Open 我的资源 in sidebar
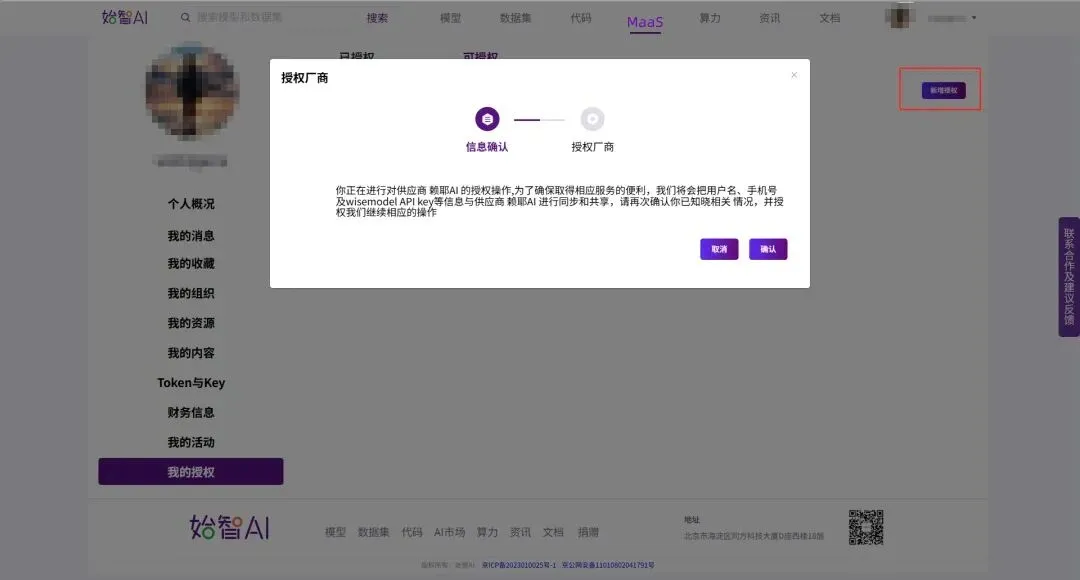This screenshot has width=1080, height=580. [x=191, y=323]
